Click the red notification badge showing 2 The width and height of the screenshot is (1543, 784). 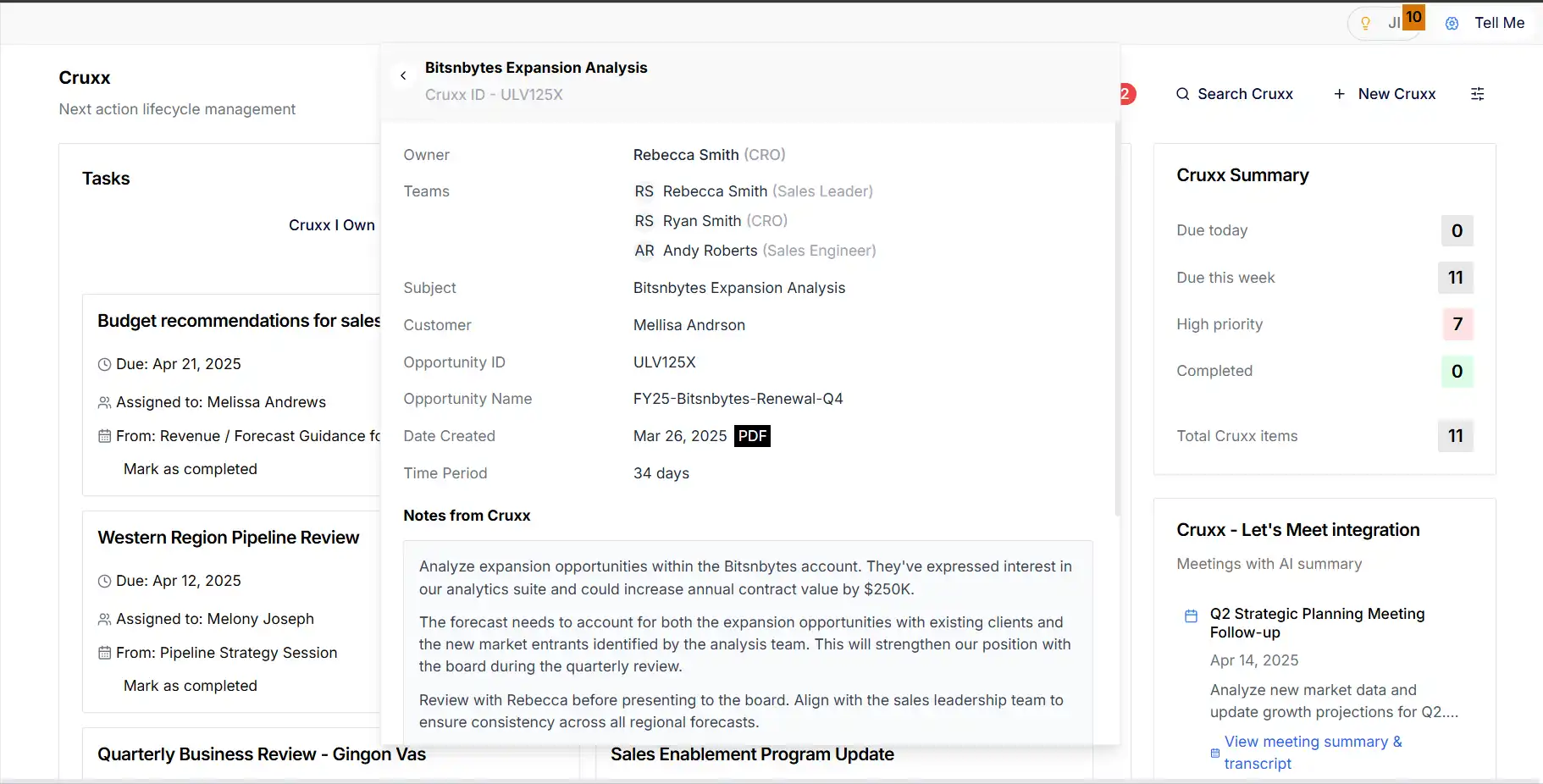coord(1126,94)
